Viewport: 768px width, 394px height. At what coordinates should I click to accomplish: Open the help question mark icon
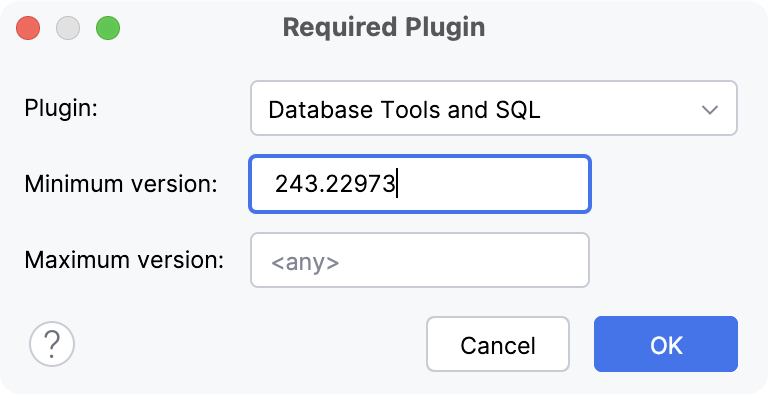(x=52, y=344)
